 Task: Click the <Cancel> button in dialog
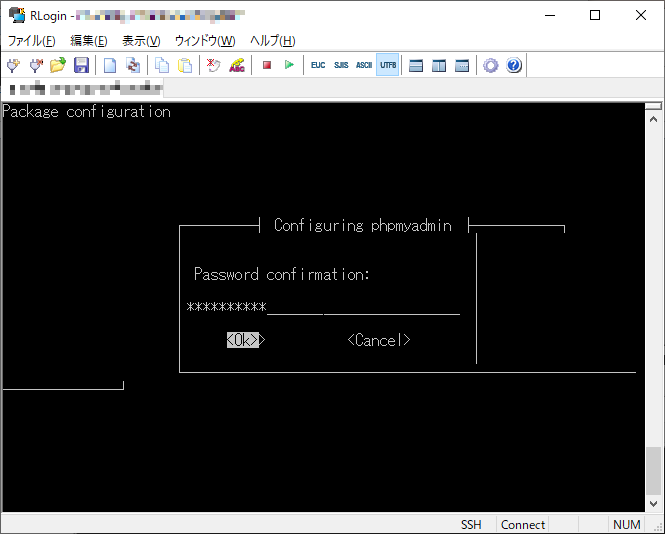(379, 340)
